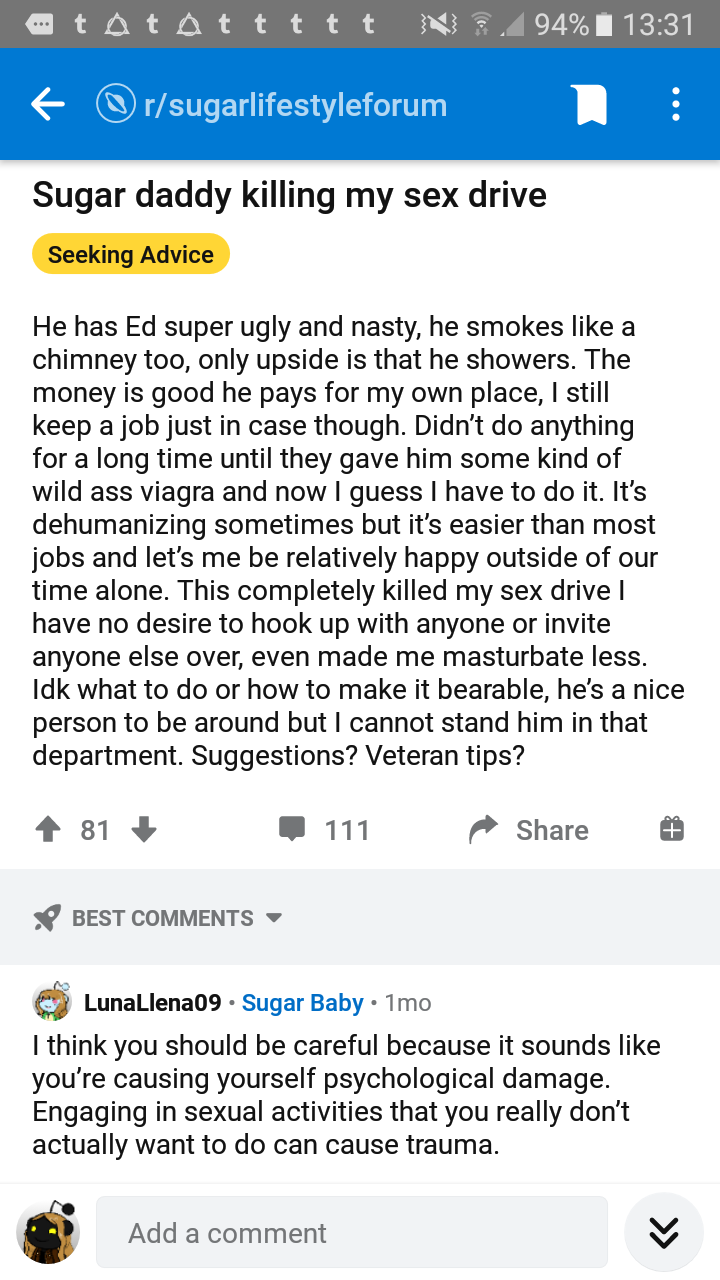Give an award with the gift icon
720x1280 pixels.
pos(672,829)
